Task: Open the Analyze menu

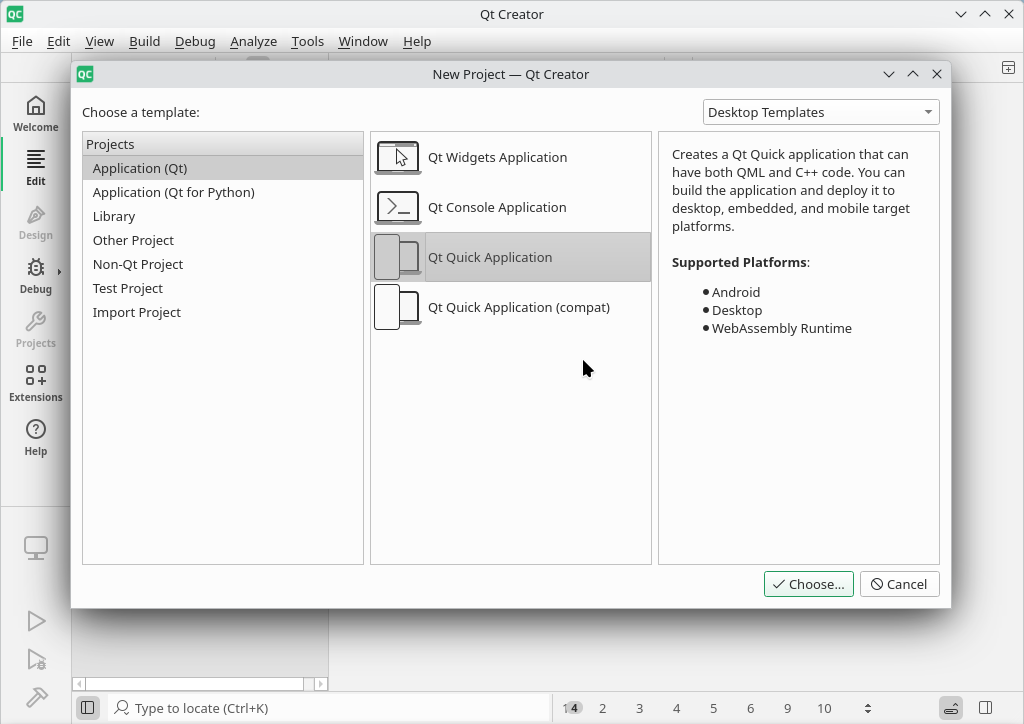Action: pos(253,42)
